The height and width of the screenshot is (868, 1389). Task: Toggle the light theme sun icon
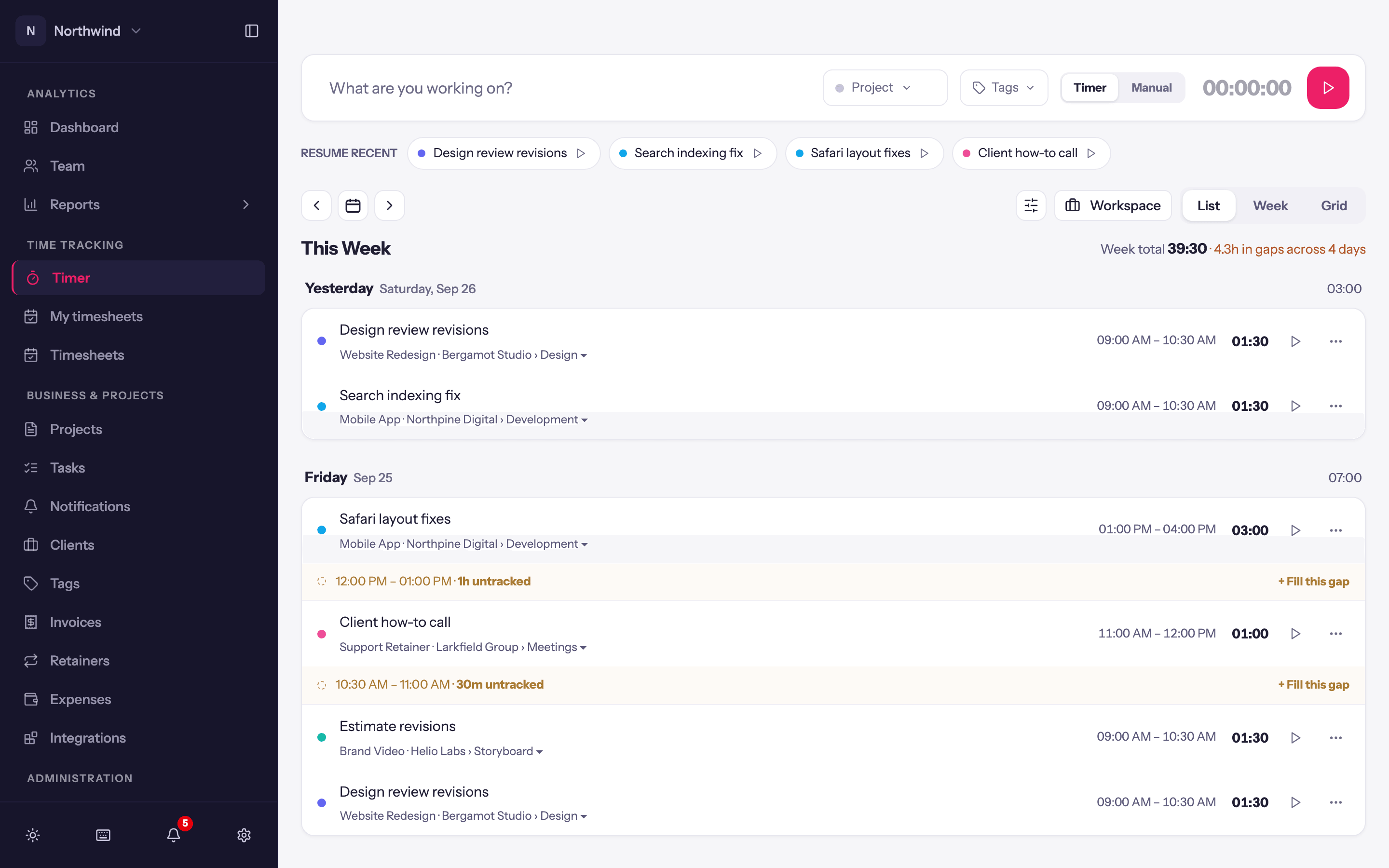click(33, 835)
